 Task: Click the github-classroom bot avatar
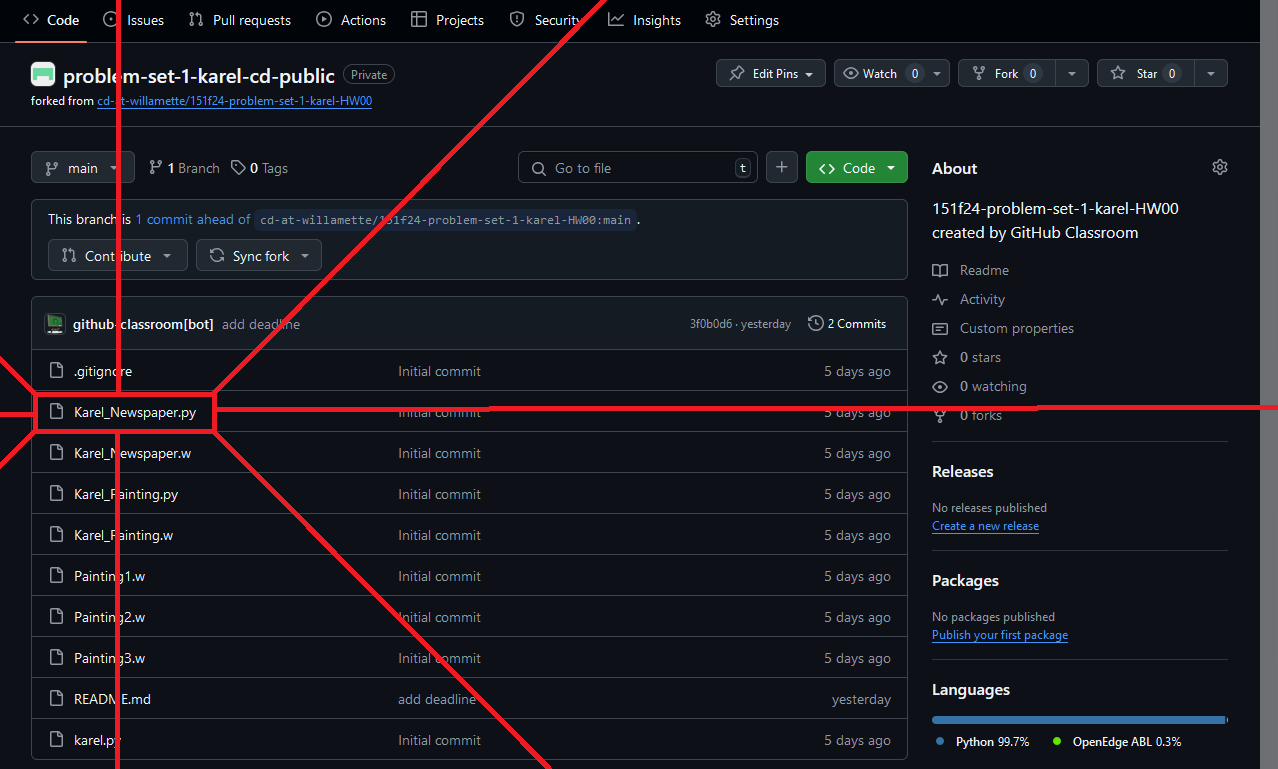tap(54, 324)
